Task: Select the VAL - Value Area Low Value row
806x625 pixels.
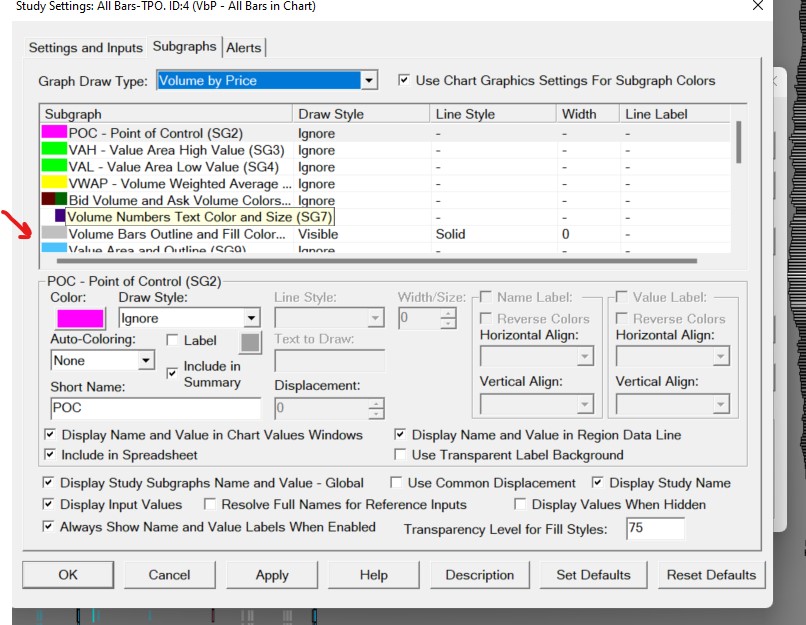Action: click(173, 167)
